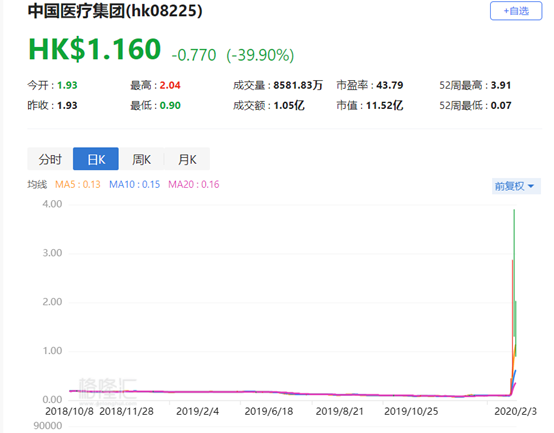Click the 格隆汇 watermark logo on chart
The height and width of the screenshot is (433, 554).
(x=107, y=388)
